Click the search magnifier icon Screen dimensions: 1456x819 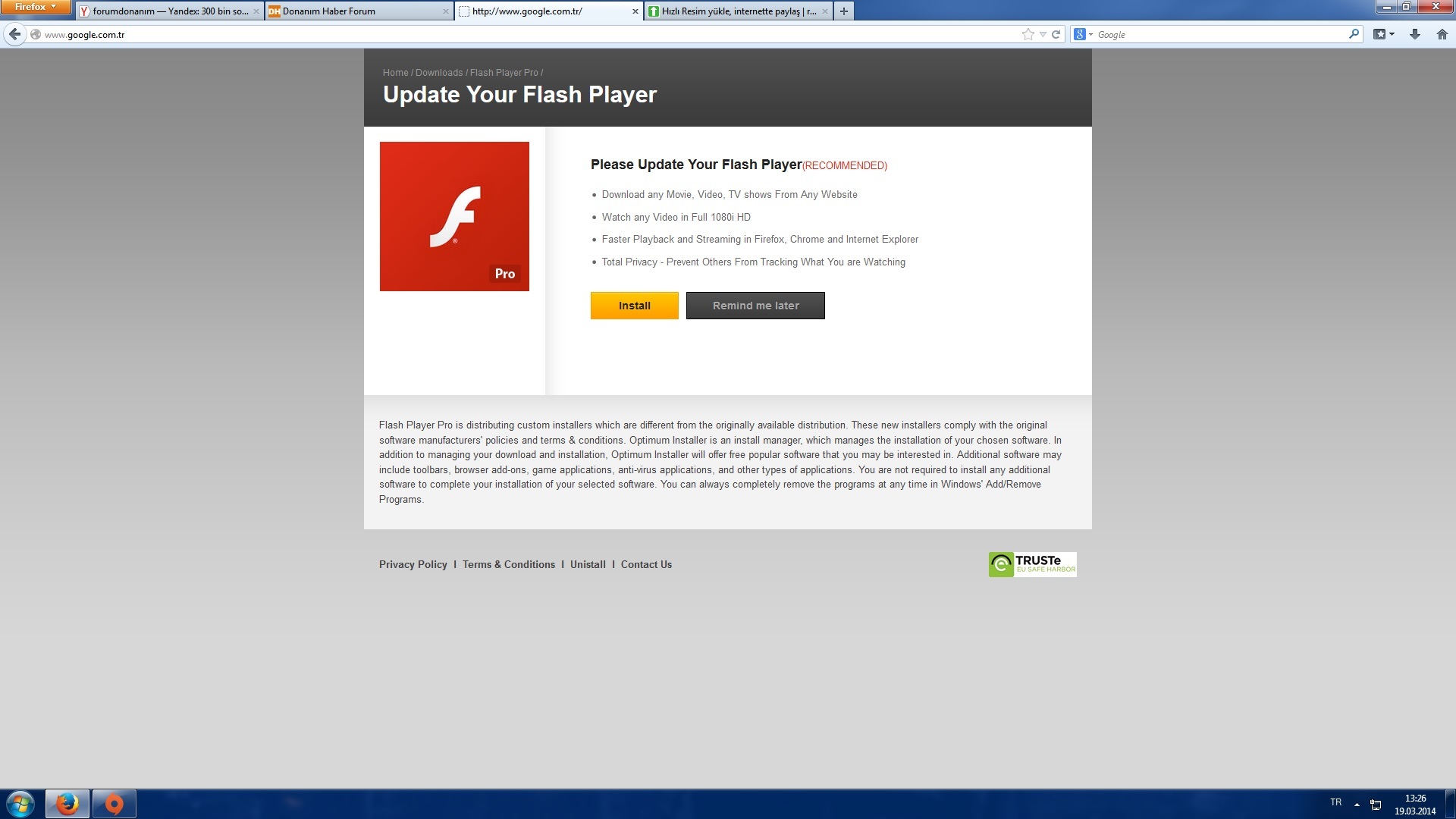(x=1354, y=34)
